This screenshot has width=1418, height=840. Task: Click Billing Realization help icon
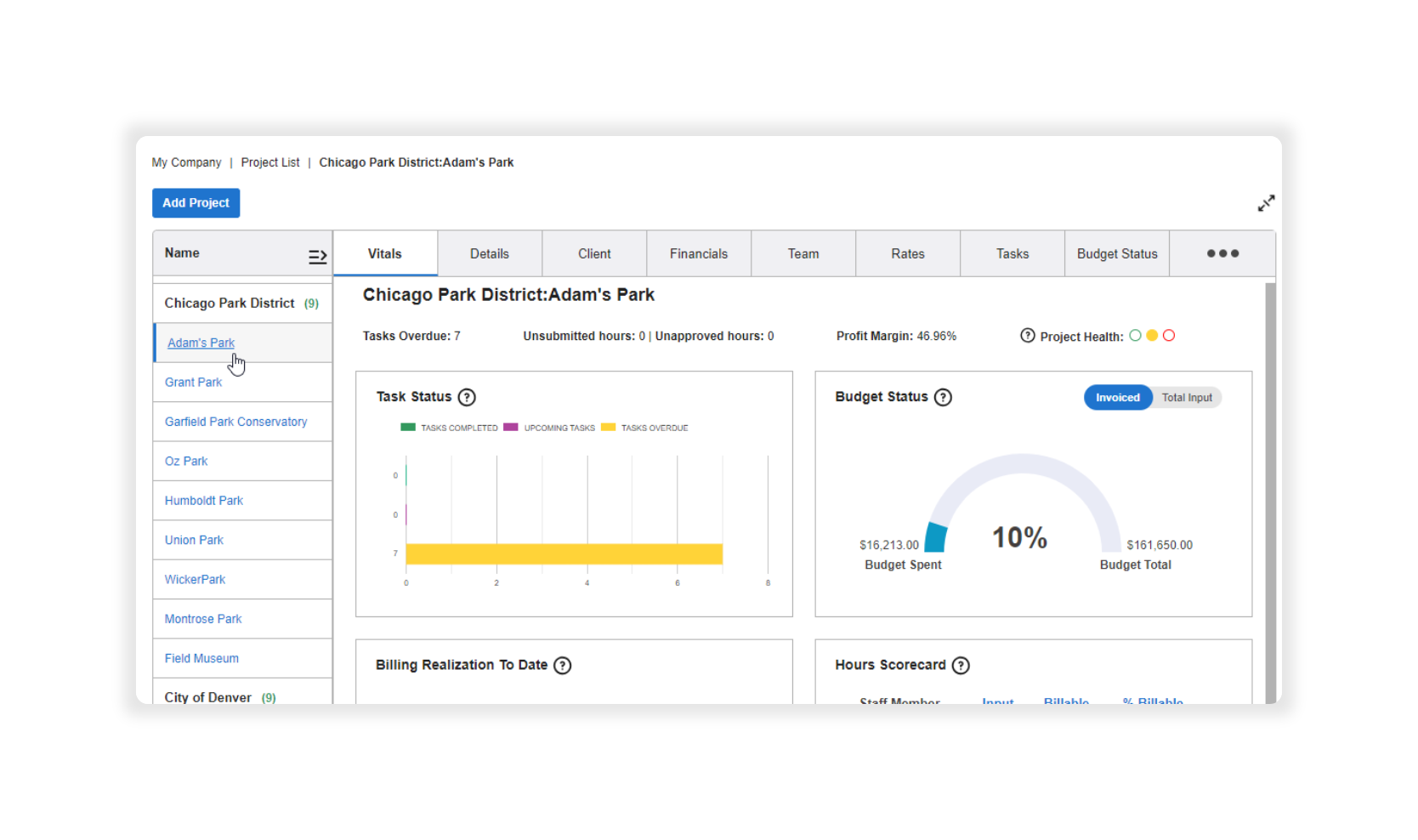click(562, 666)
